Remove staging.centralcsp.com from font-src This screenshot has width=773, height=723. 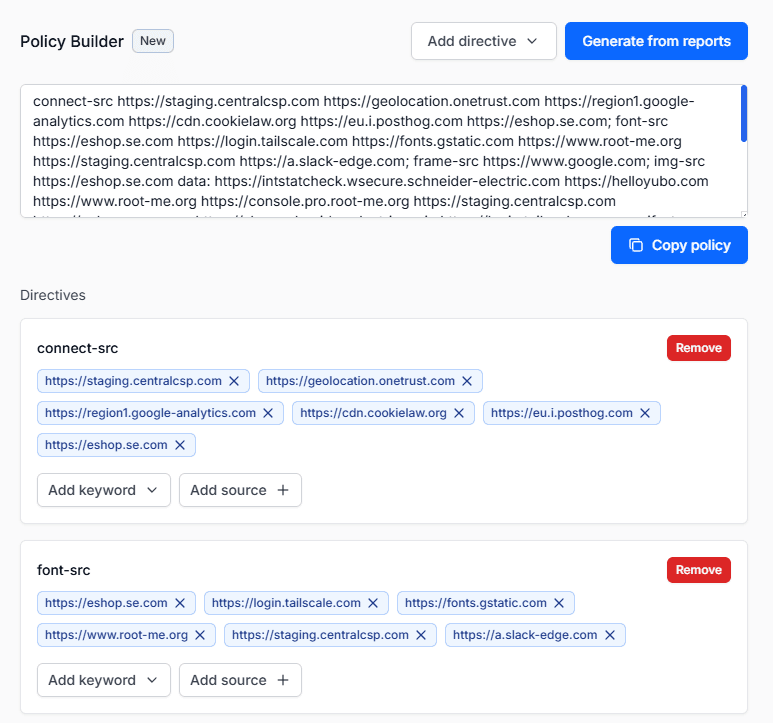421,635
